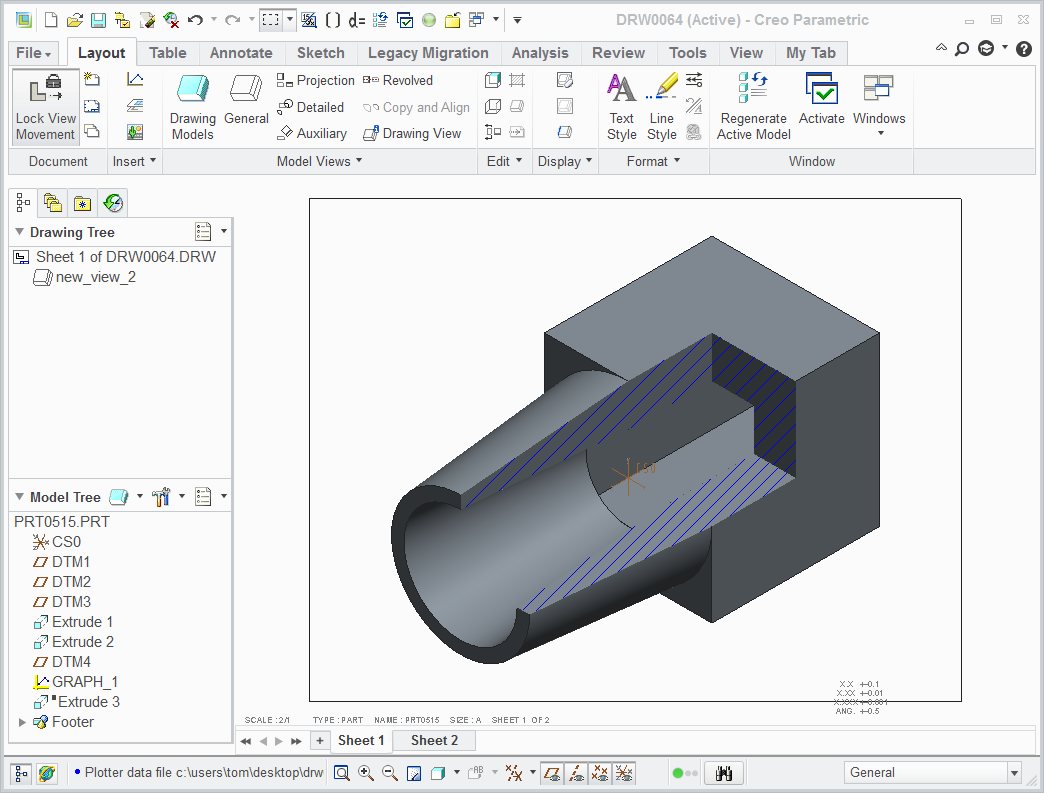Open the Edit group dropdown
This screenshot has height=793, width=1044.
(504, 161)
